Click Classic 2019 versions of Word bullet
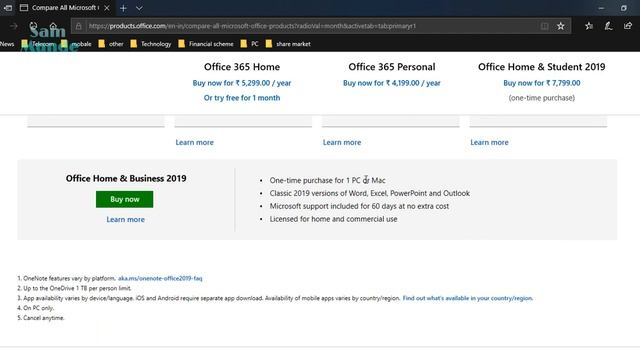Viewport: 640px width, 360px height. [369, 193]
